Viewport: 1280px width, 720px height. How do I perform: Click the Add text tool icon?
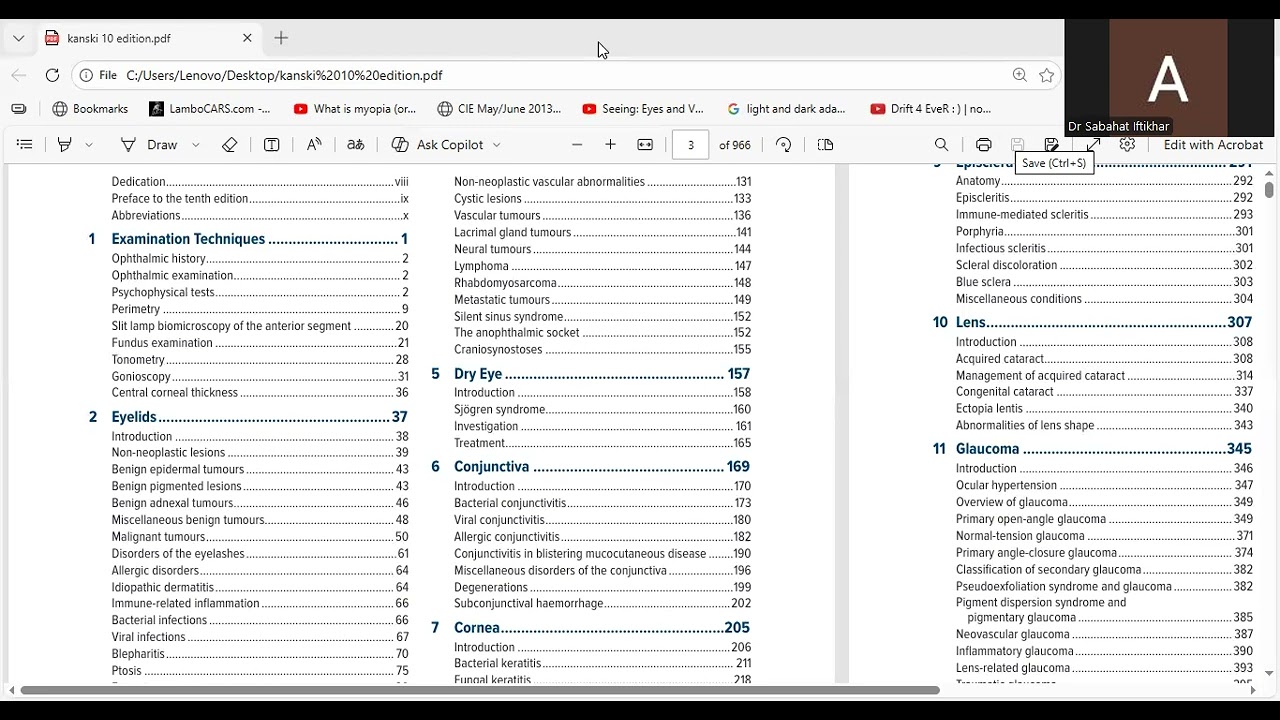271,145
